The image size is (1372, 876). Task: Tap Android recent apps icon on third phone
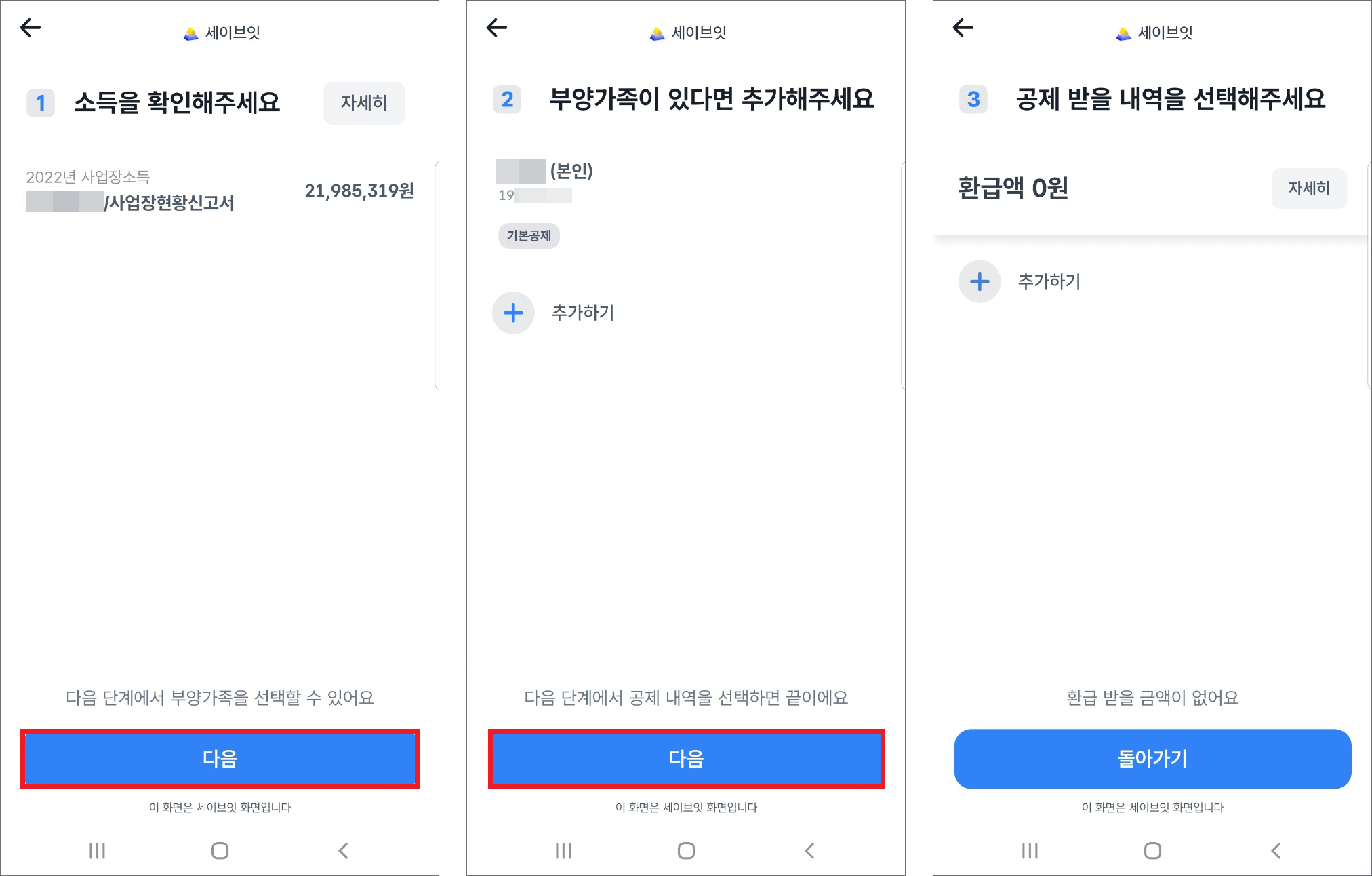(x=1030, y=850)
